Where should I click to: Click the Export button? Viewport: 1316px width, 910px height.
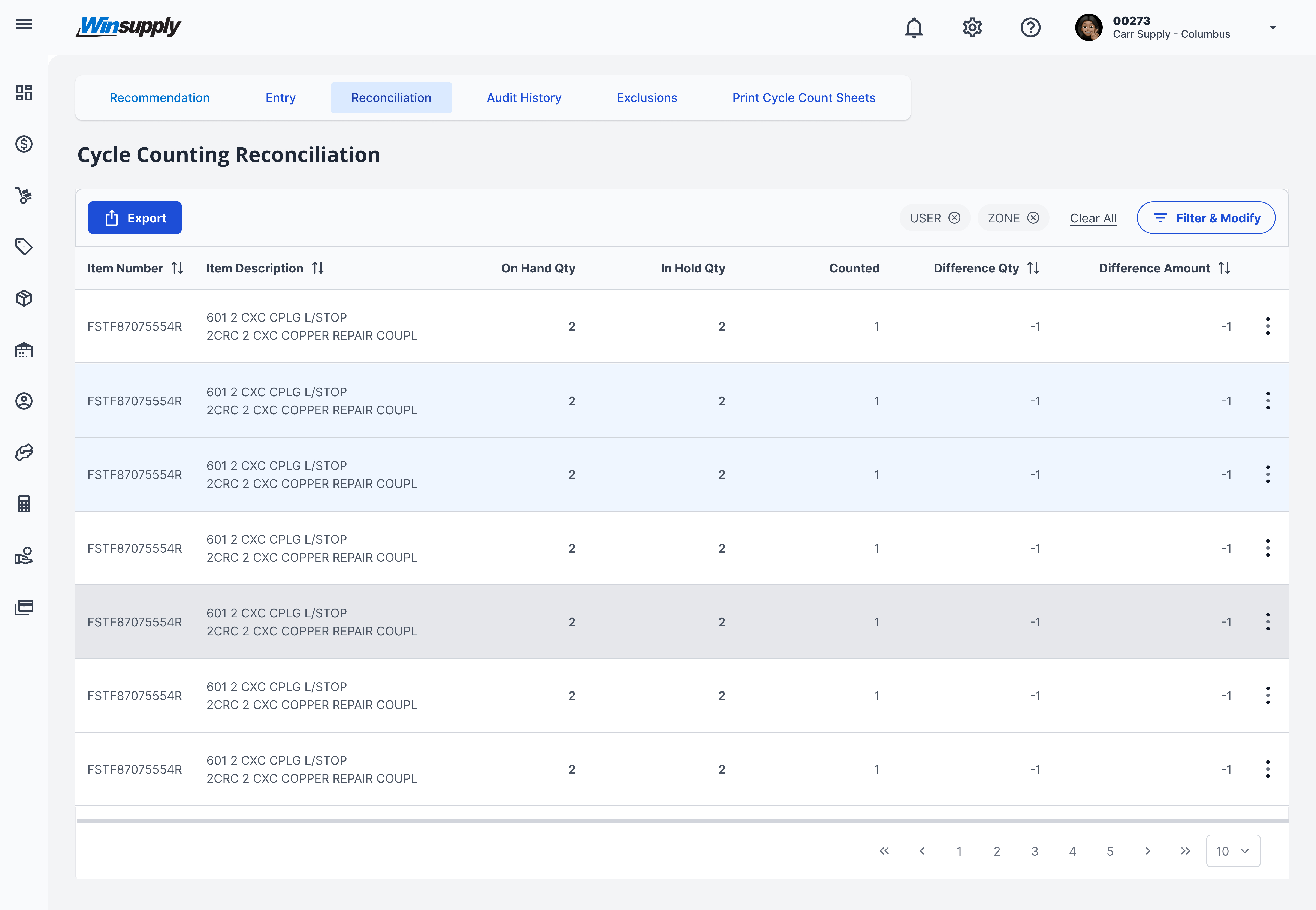pos(135,218)
